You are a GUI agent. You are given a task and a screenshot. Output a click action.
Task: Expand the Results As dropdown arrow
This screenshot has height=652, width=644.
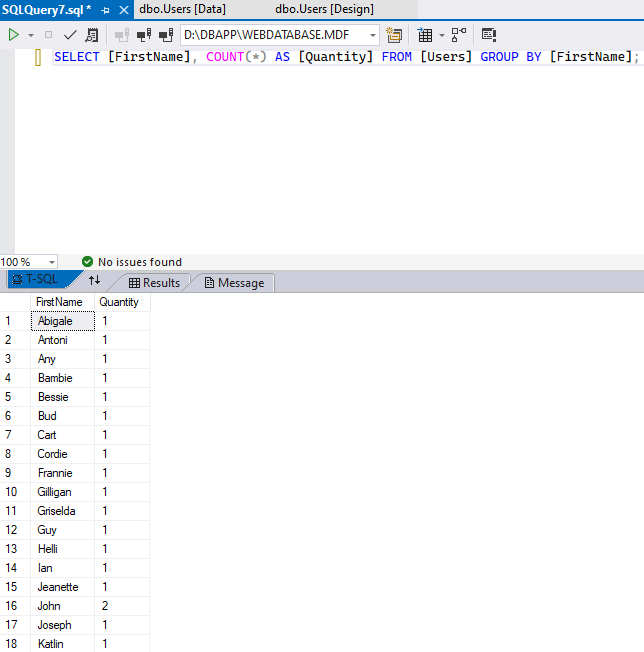[442, 35]
